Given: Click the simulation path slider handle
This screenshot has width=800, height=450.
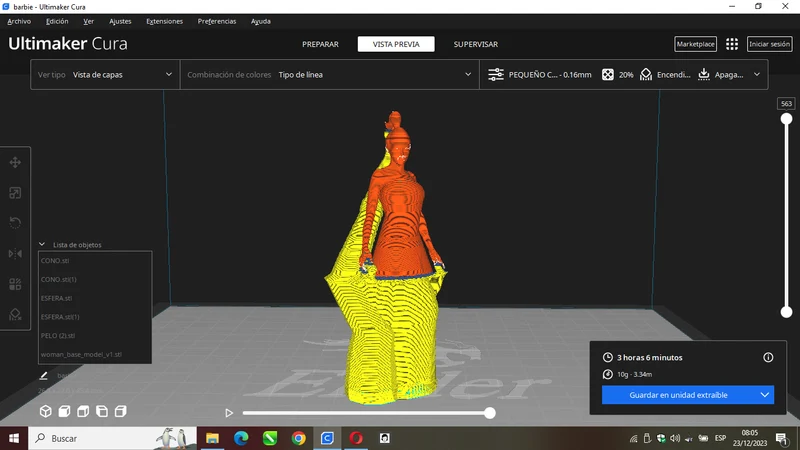Looking at the screenshot, I should pos(490,413).
